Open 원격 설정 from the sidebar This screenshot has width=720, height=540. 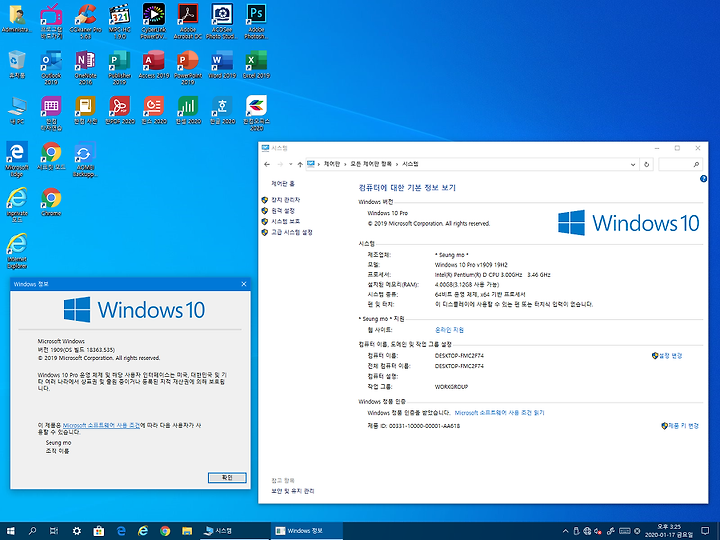point(283,211)
